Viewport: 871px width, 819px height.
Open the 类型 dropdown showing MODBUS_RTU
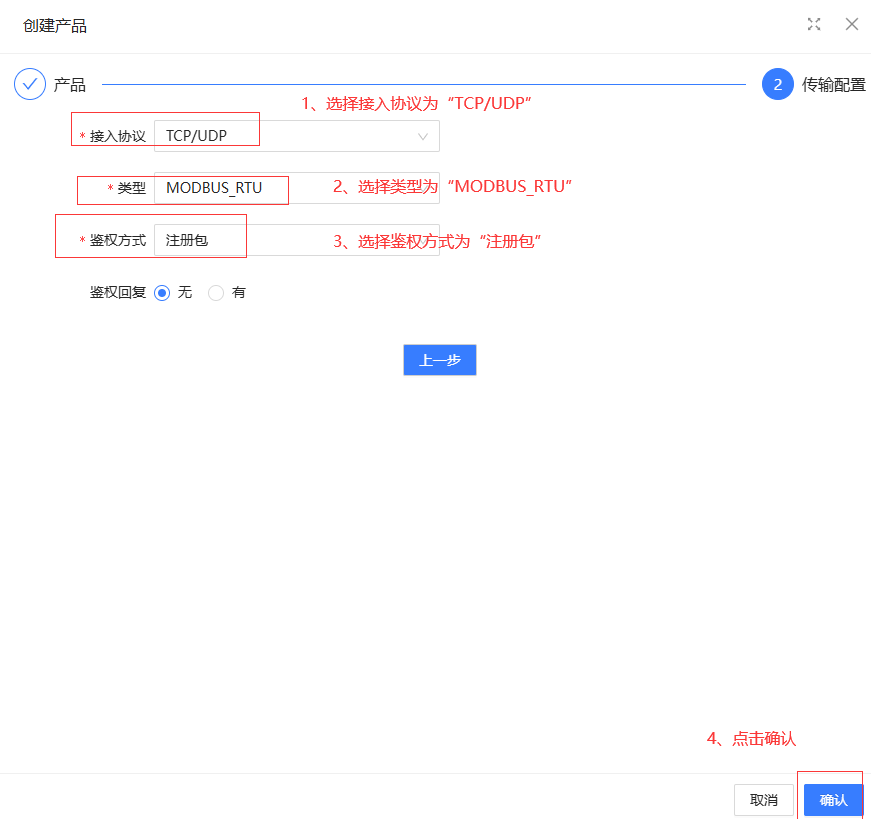click(296, 188)
